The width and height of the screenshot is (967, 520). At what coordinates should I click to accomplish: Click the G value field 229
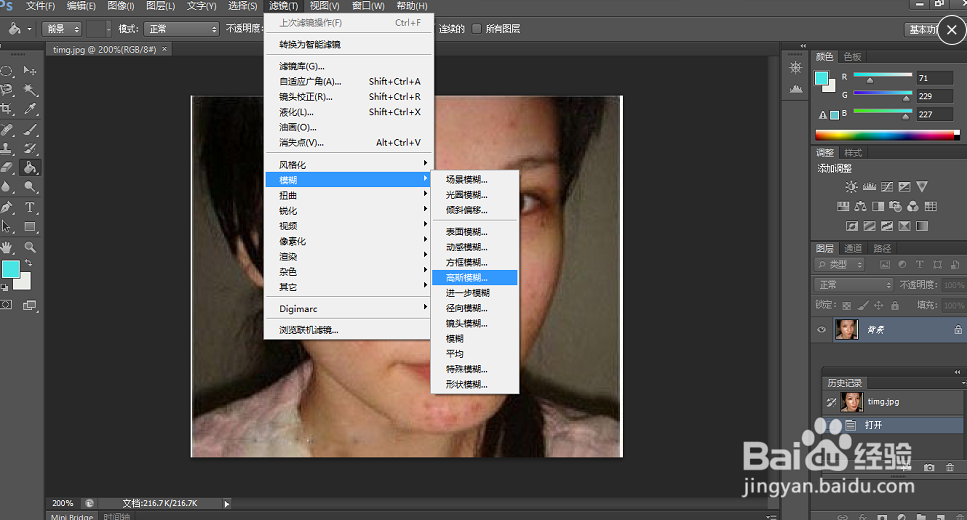934,96
